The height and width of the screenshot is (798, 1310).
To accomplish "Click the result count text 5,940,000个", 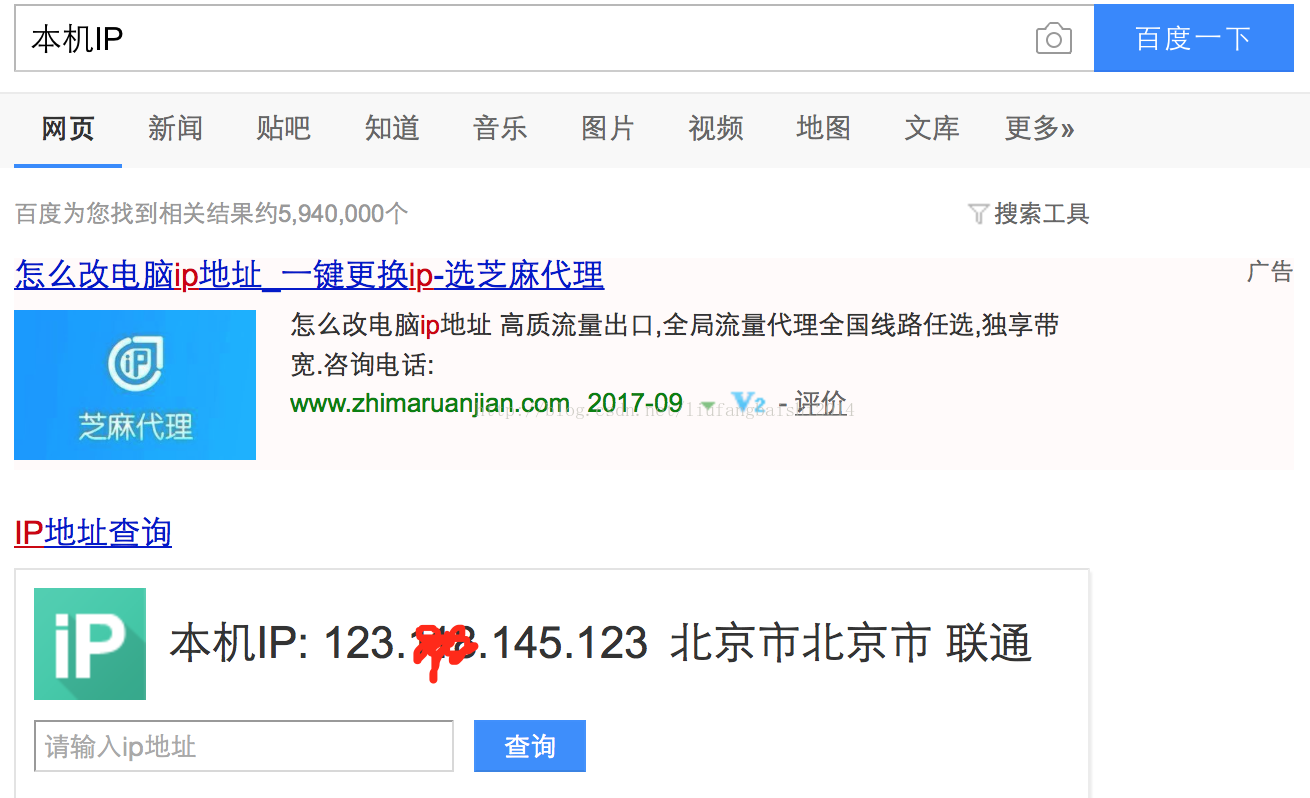I will 343,213.
